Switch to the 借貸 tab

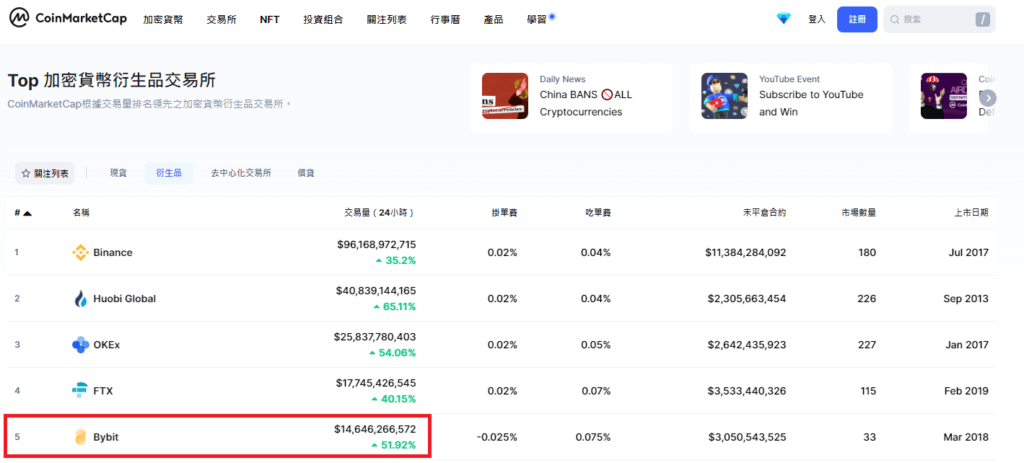[x=306, y=173]
